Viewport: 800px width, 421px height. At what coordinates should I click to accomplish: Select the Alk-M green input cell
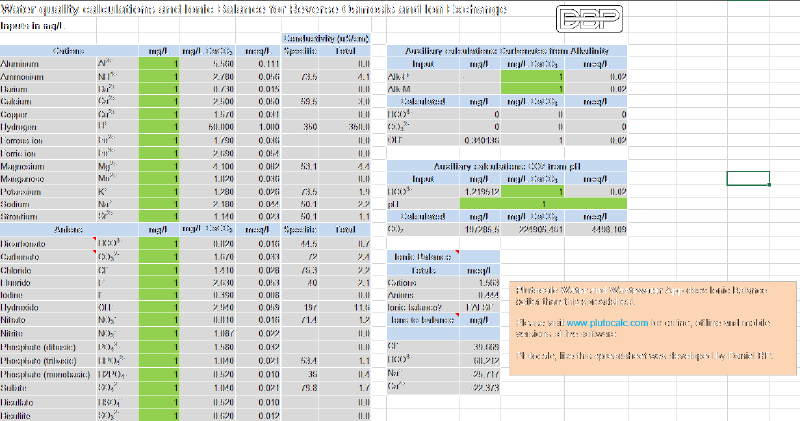533,89
